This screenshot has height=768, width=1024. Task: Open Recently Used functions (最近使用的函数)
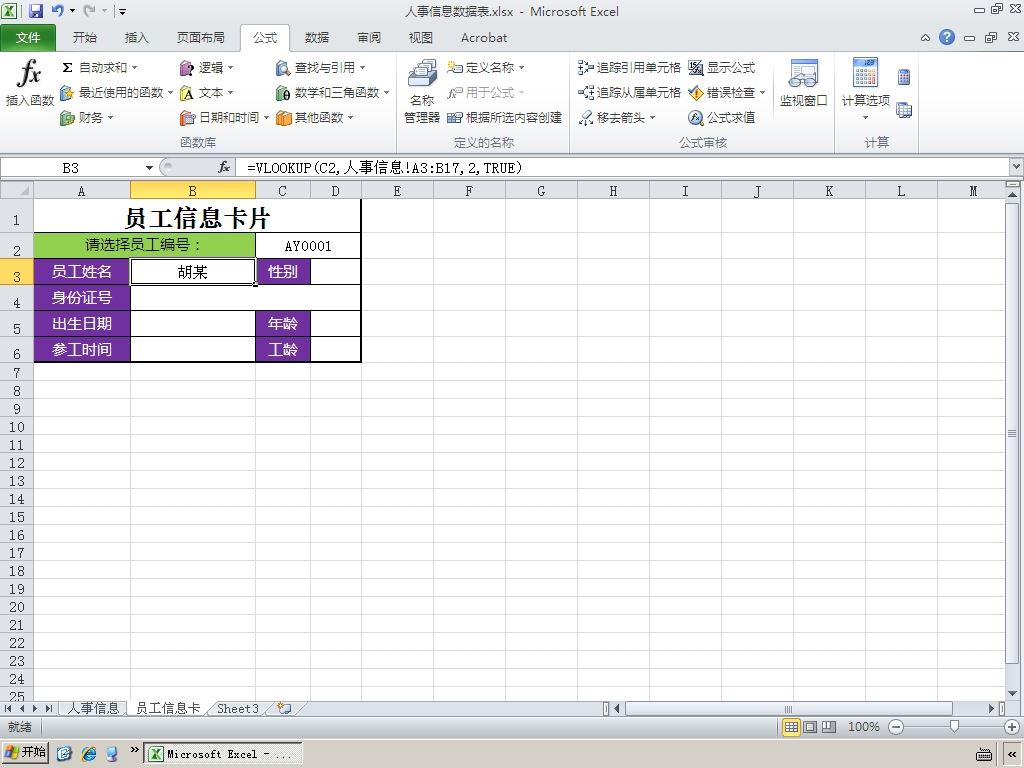pyautogui.click(x=116, y=93)
